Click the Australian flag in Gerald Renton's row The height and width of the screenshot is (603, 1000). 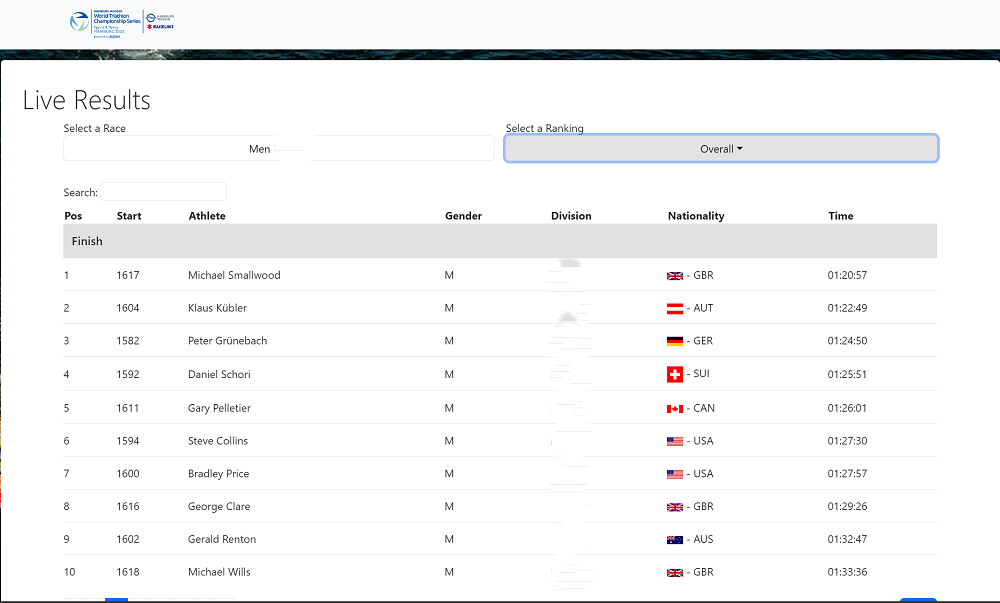675,540
